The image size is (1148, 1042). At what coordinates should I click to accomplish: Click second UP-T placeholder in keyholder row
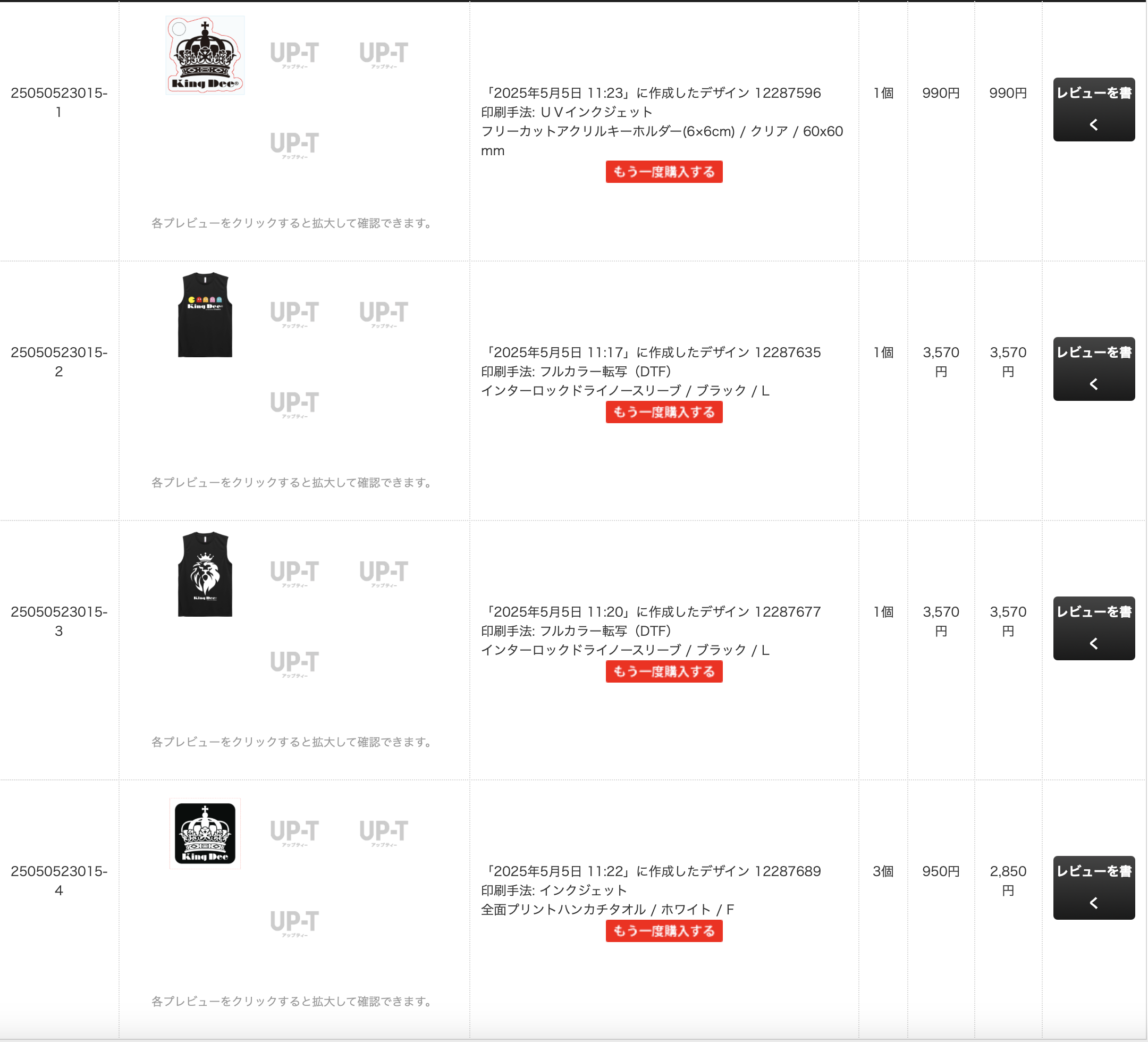[x=294, y=55]
